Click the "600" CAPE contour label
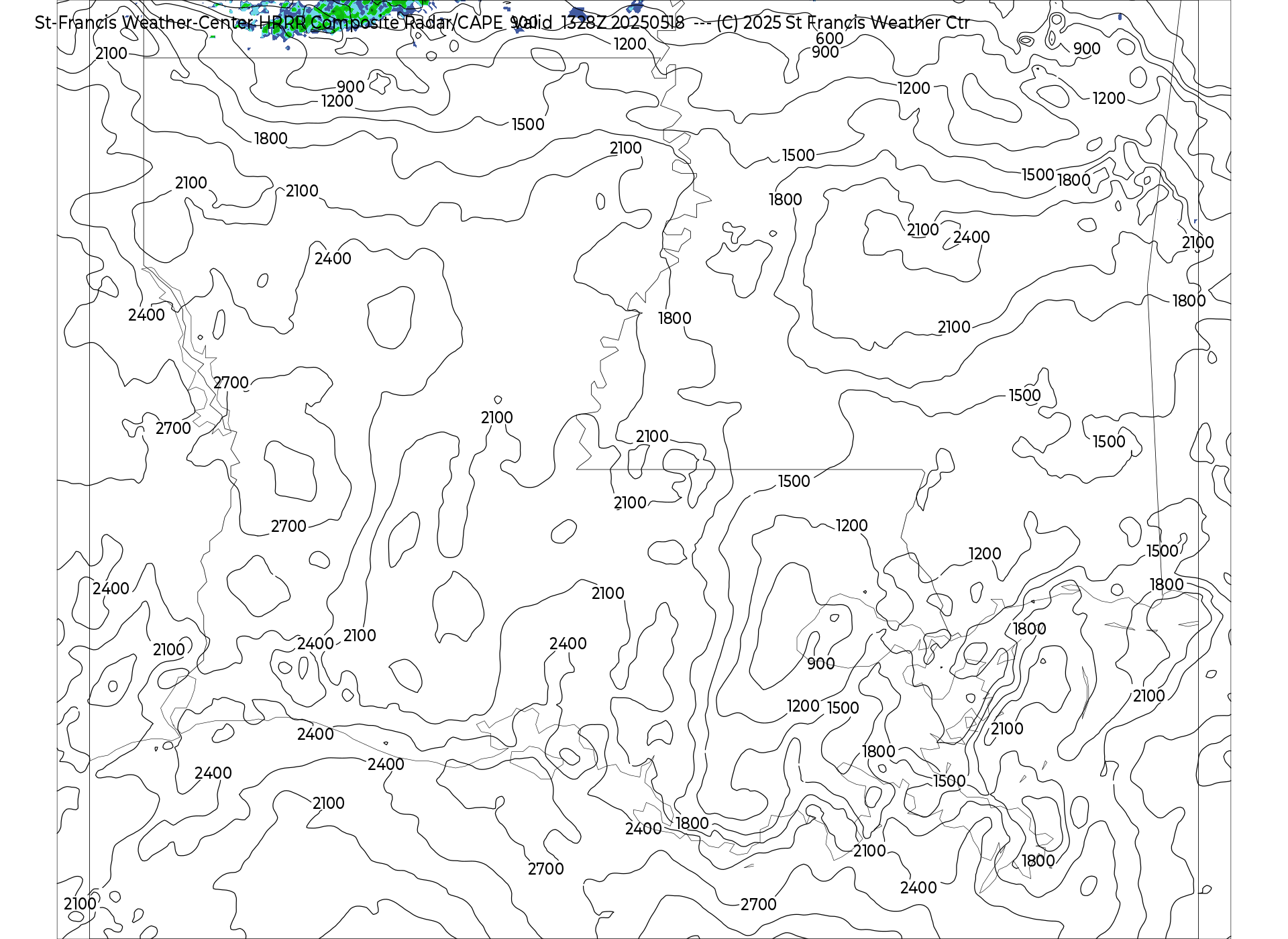This screenshot has width=1288, height=939. pos(829,39)
